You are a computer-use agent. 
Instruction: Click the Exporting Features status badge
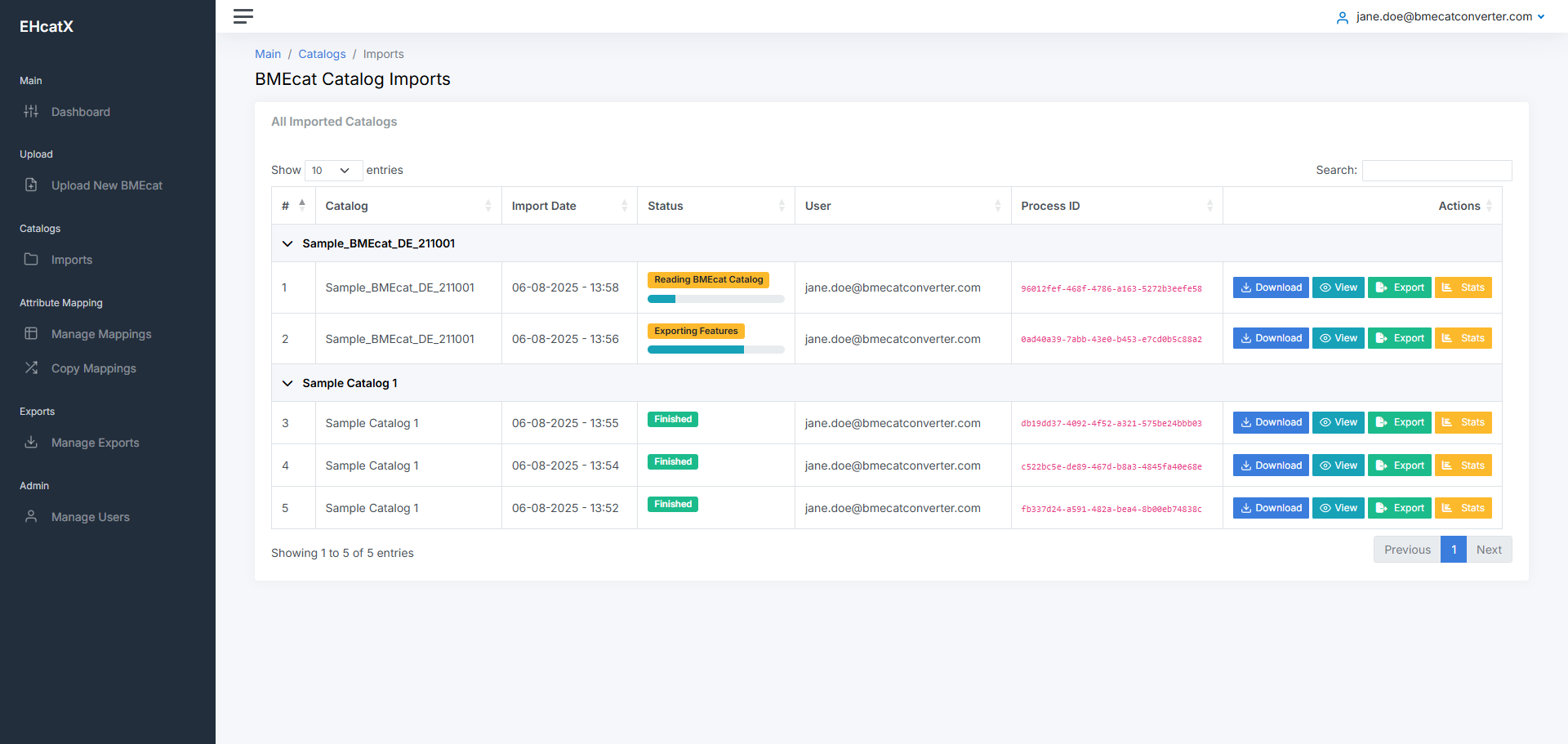pyautogui.click(x=696, y=331)
